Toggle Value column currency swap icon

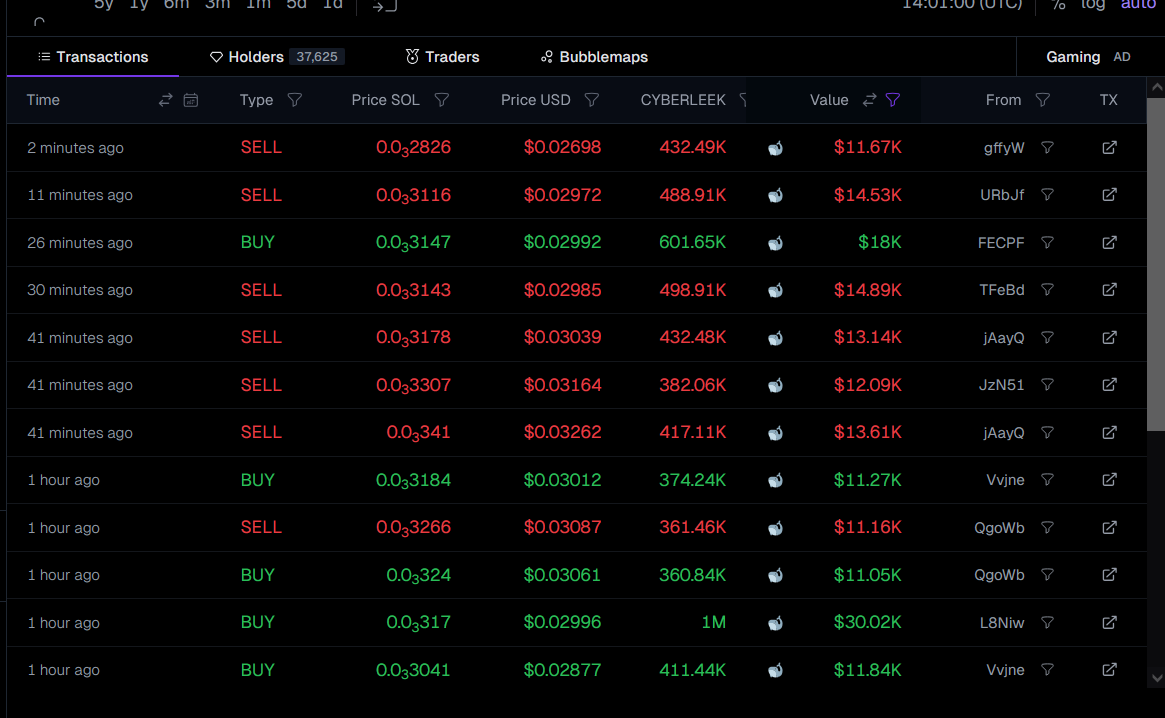[x=869, y=100]
